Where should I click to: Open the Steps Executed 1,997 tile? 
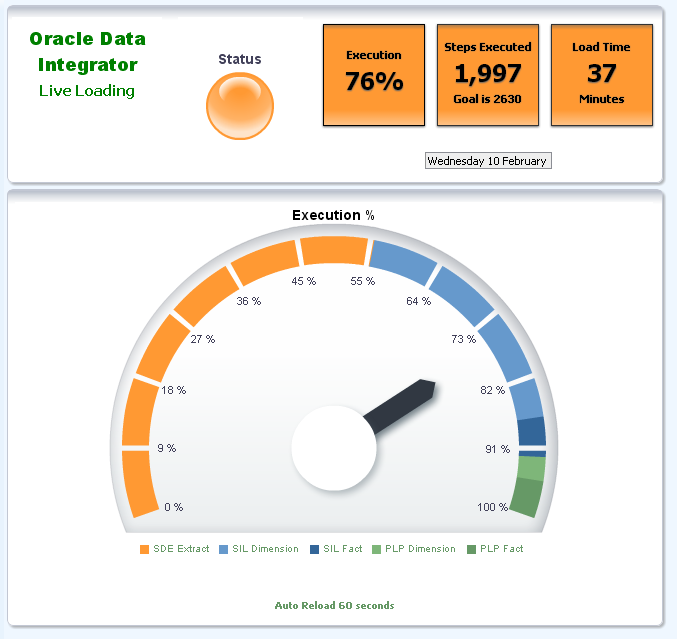(x=488, y=75)
